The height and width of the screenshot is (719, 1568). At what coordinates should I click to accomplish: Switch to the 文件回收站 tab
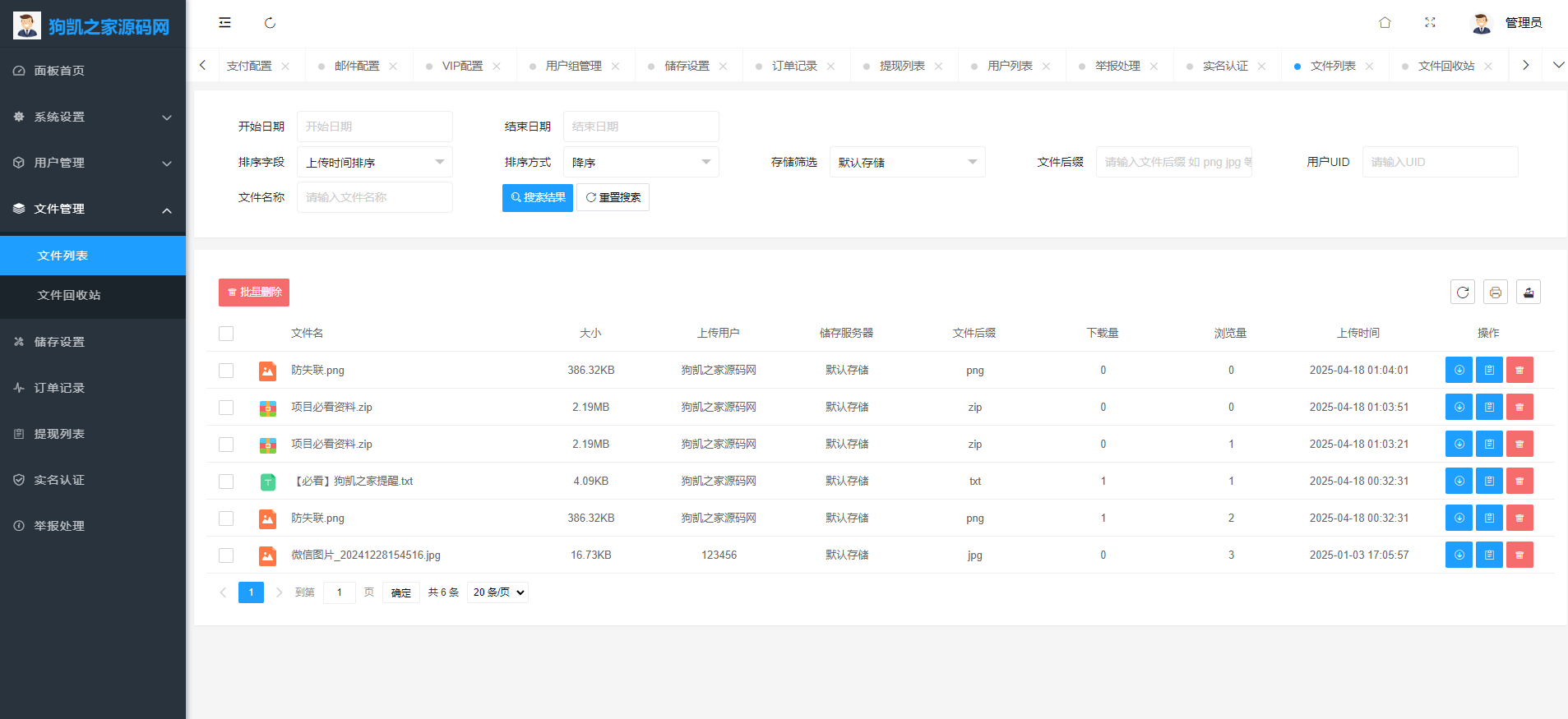click(x=1445, y=66)
